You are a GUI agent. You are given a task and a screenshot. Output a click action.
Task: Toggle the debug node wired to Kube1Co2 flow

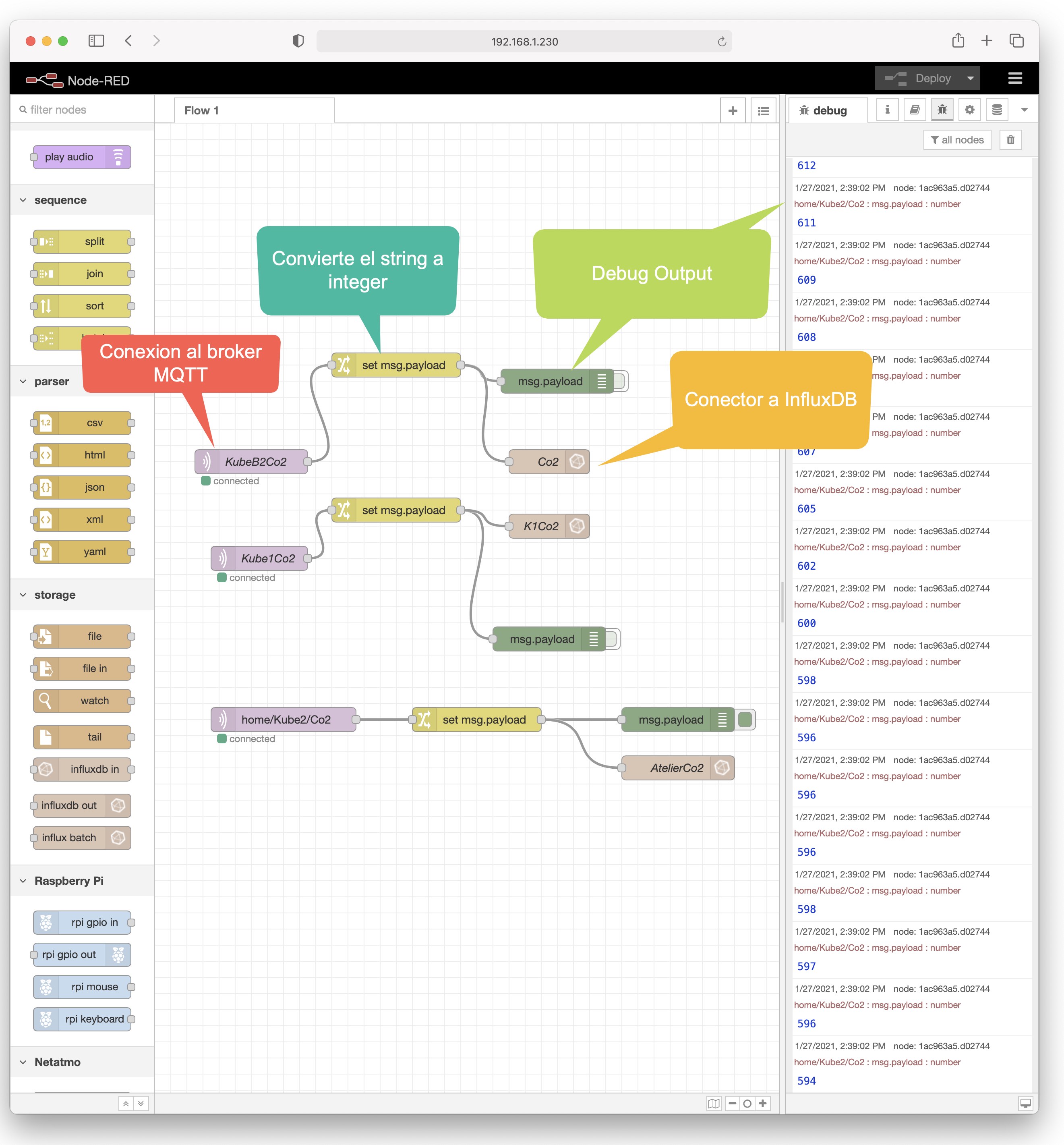coord(612,640)
